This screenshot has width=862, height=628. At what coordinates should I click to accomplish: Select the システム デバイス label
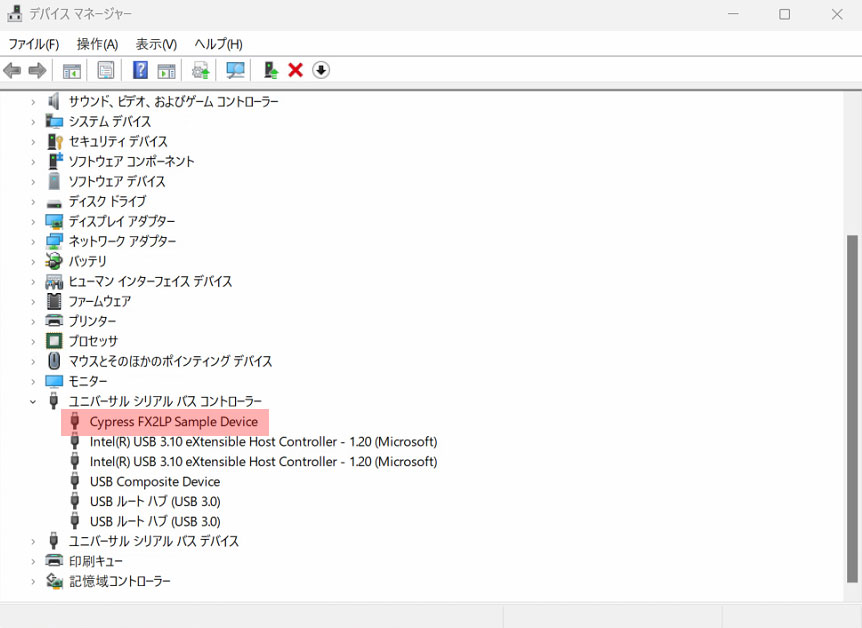click(109, 122)
